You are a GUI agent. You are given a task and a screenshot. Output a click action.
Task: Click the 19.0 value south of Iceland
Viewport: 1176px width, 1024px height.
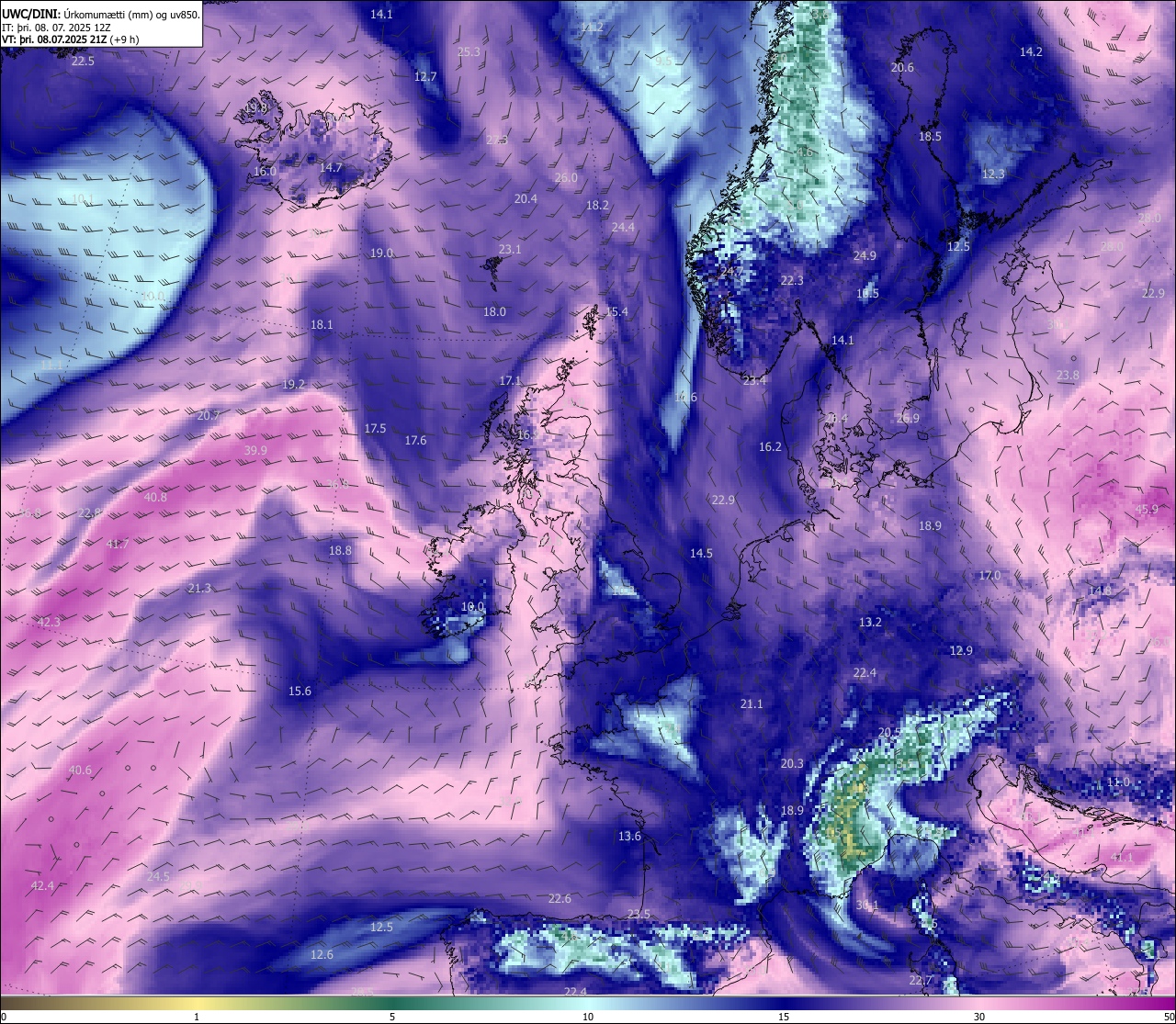[382, 253]
